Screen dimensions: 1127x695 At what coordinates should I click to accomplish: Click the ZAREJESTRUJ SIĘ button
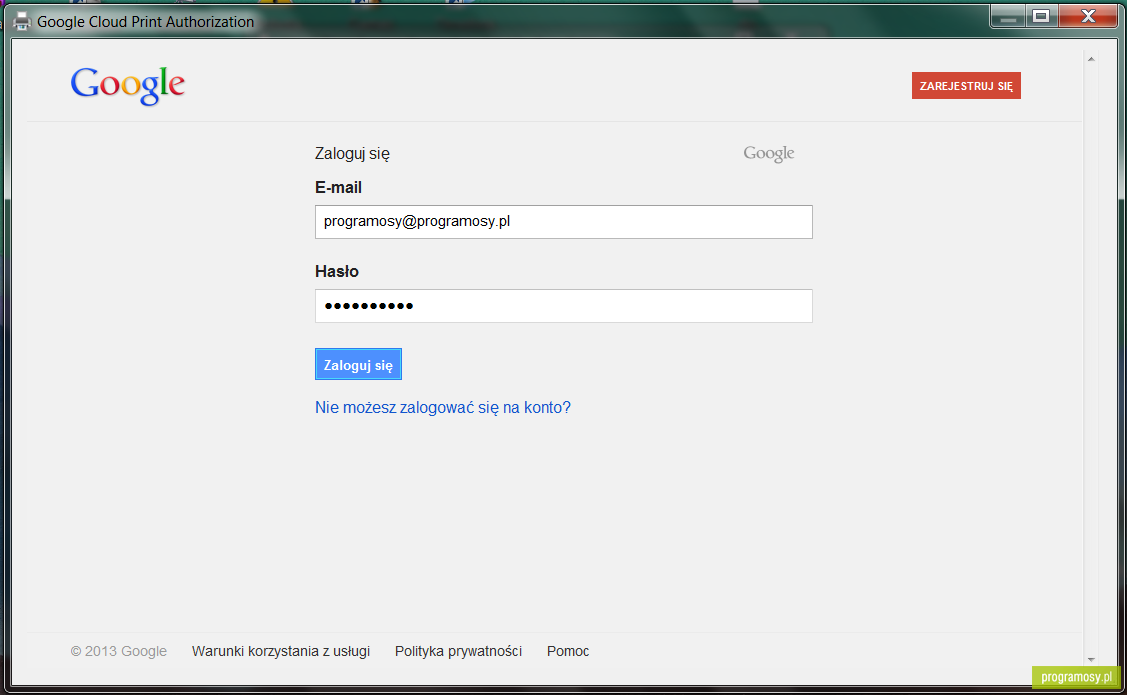click(x=966, y=86)
